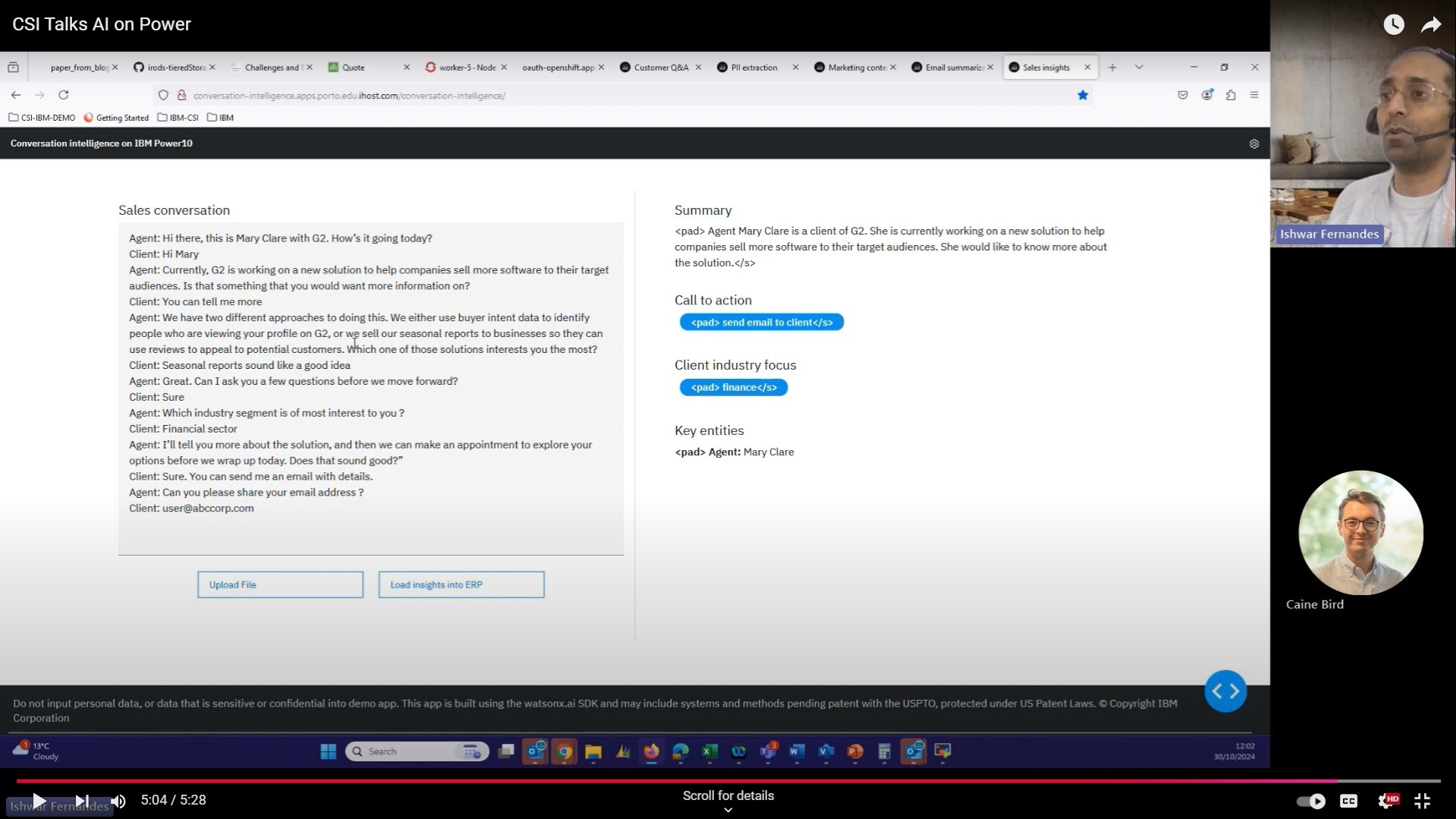Click the blue code brackets round button
1456x819 pixels.
pos(1225,691)
